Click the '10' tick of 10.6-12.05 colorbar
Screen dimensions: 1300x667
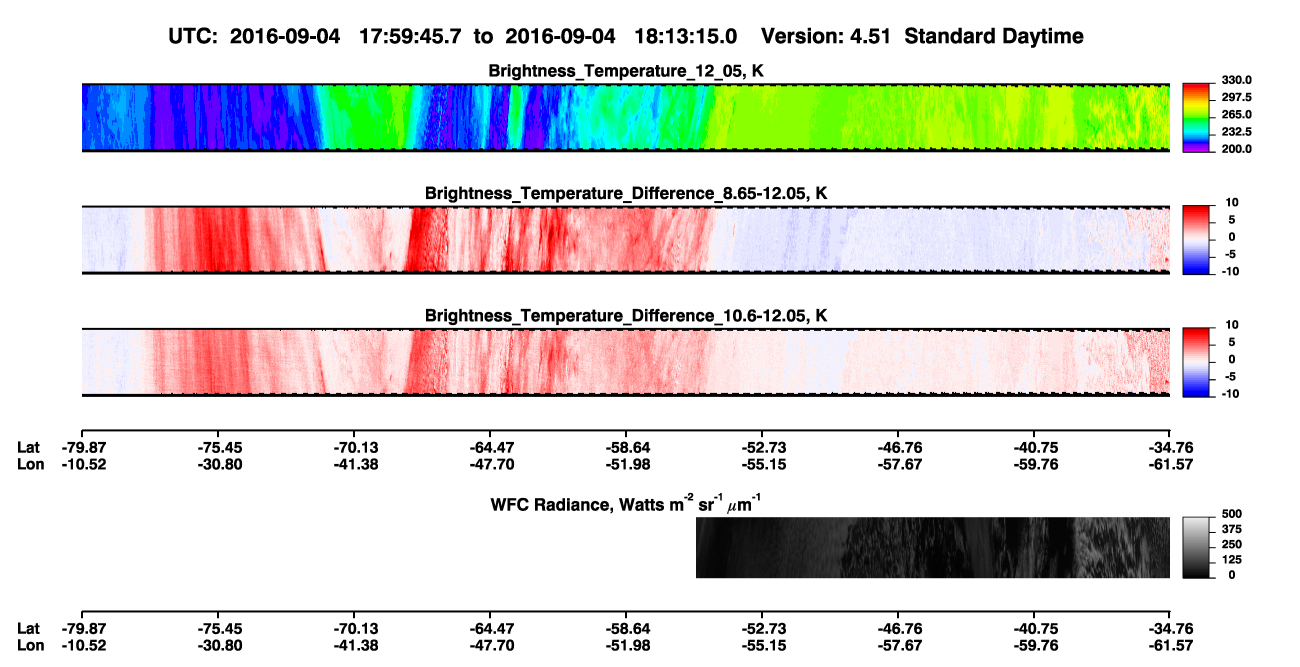[1230, 324]
